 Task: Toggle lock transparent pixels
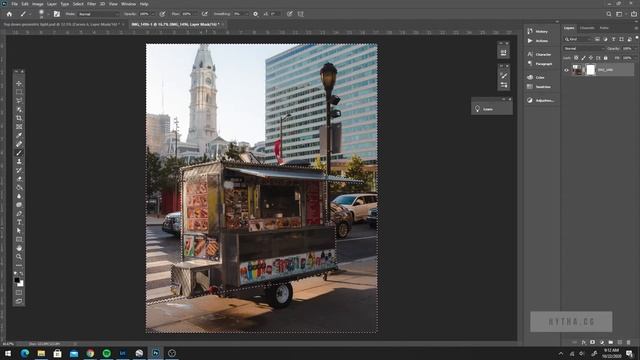pos(576,58)
